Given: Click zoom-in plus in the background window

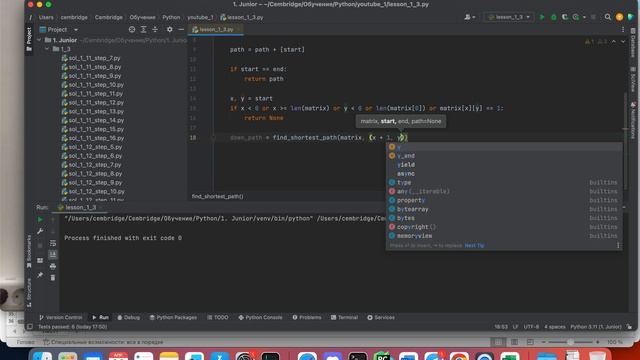Looking at the screenshot, I should point(597,342).
